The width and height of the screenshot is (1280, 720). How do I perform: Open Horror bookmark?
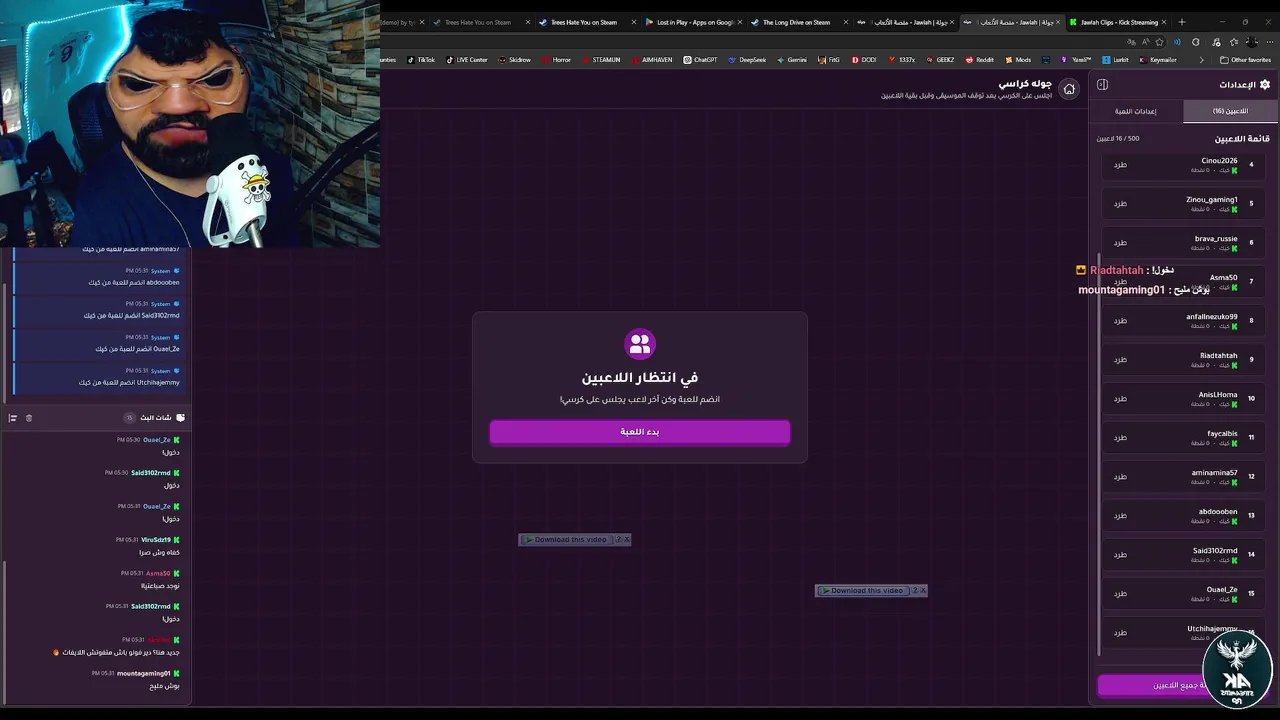pos(556,60)
